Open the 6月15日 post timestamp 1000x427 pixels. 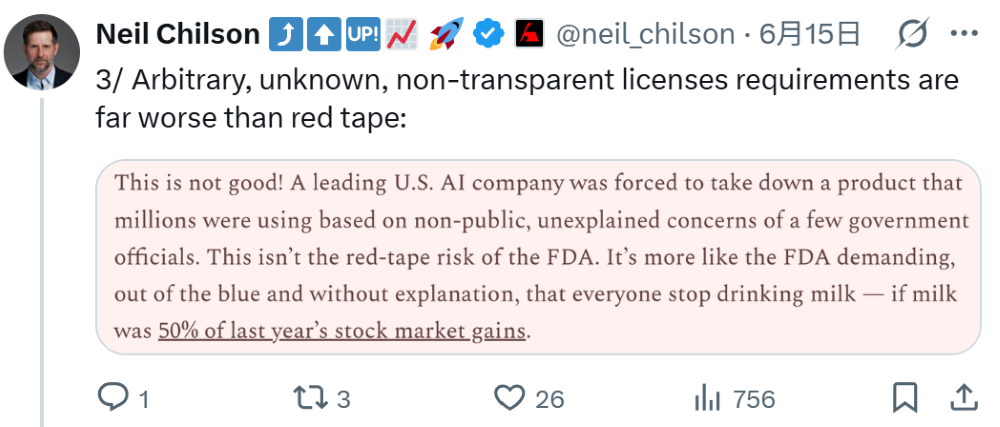[809, 34]
